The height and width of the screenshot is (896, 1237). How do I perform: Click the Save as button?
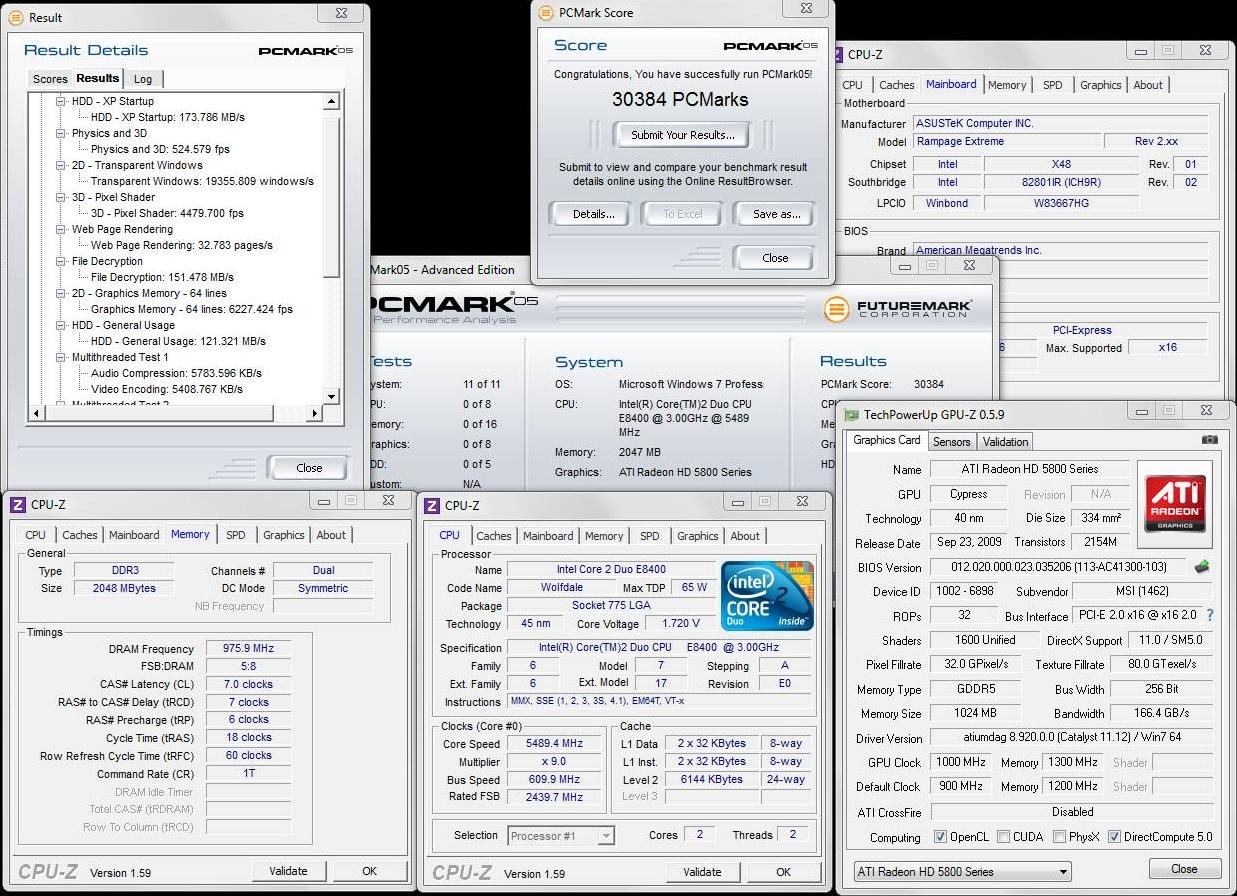coord(777,214)
